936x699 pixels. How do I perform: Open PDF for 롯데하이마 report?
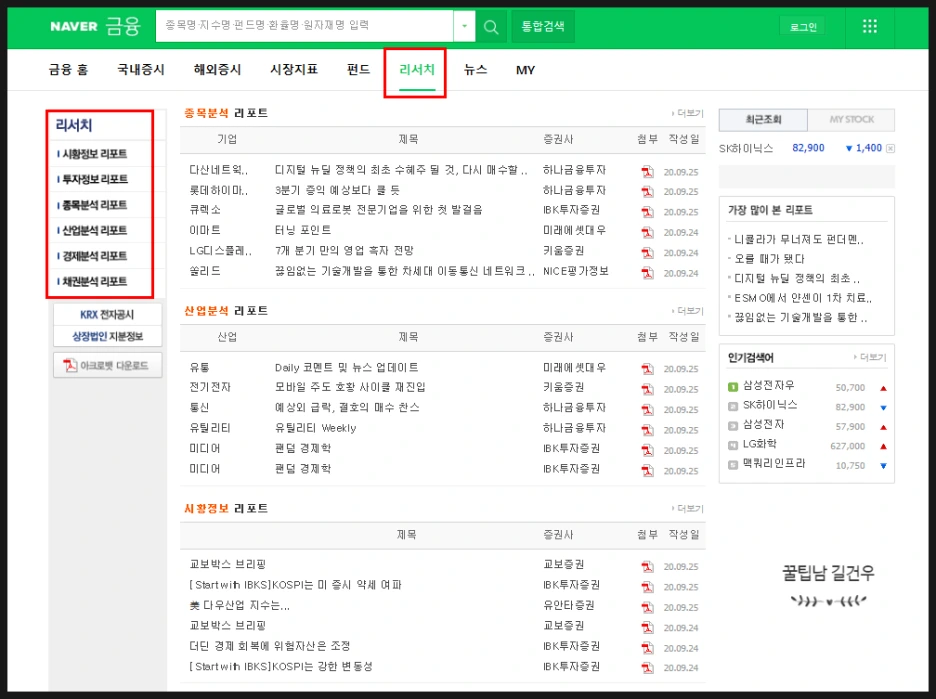(647, 192)
